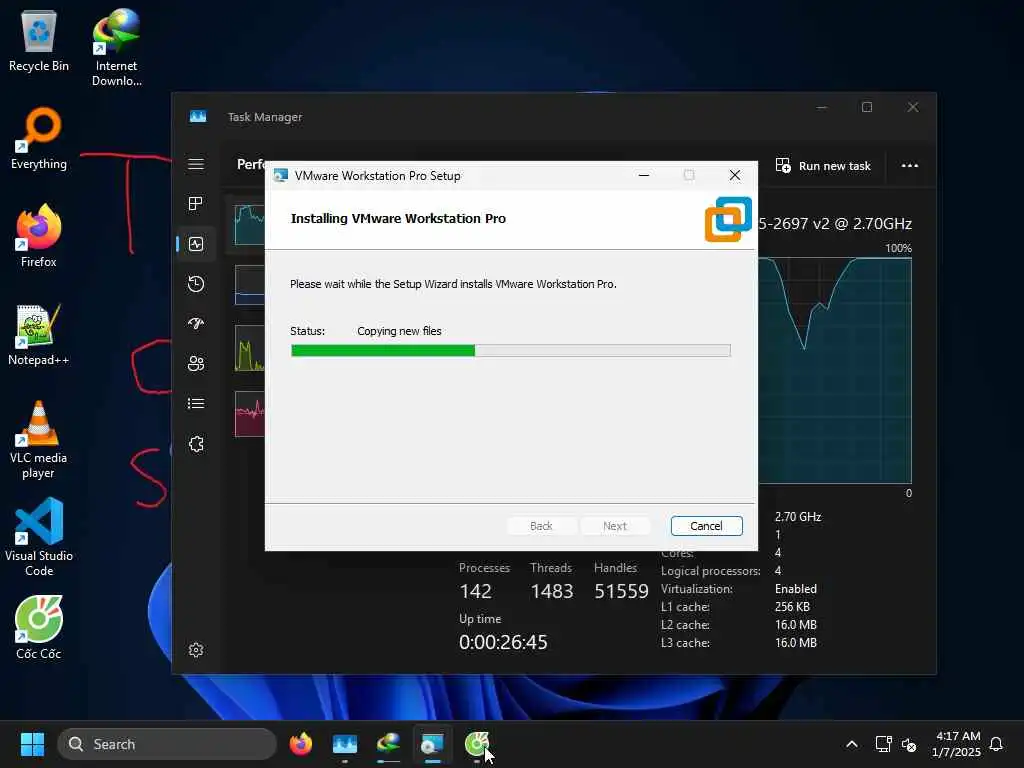Minimize the VMware Workstation Pro Setup window

(644, 175)
